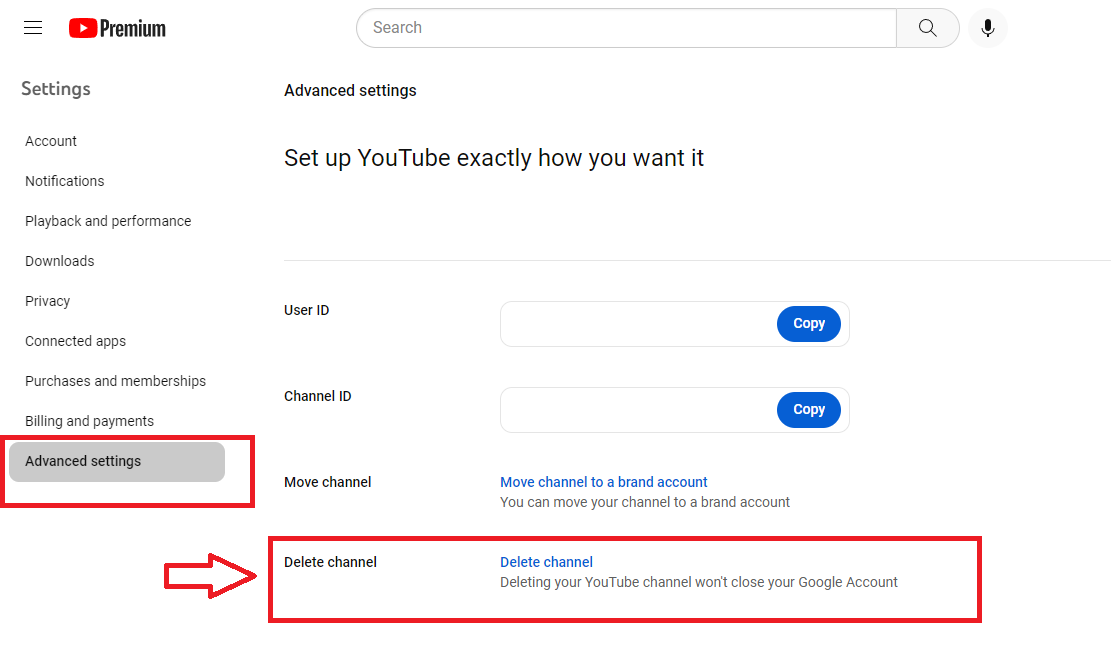Copy the Channel ID value

pyautogui.click(x=808, y=409)
